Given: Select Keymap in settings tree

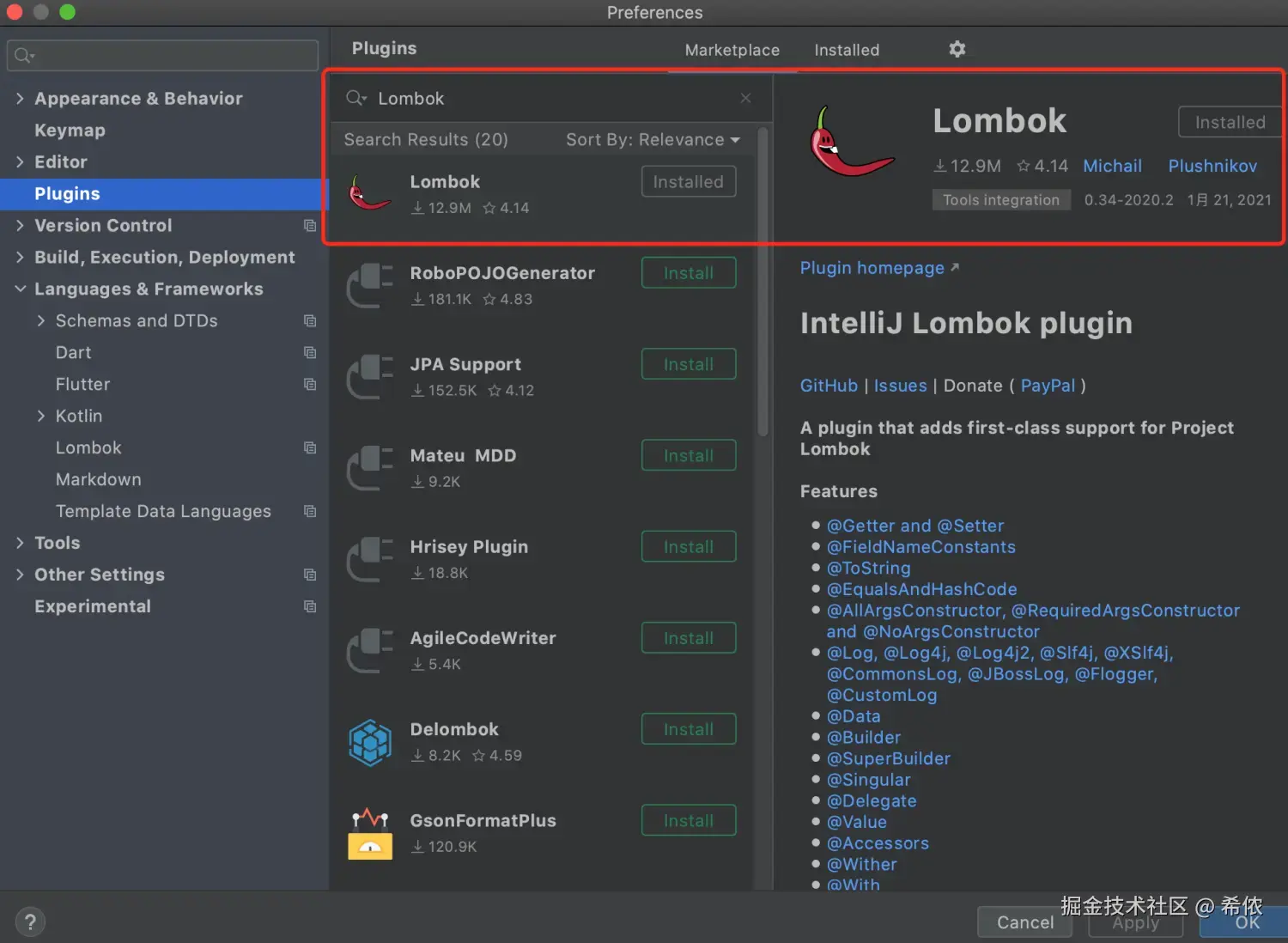Looking at the screenshot, I should pos(70,130).
